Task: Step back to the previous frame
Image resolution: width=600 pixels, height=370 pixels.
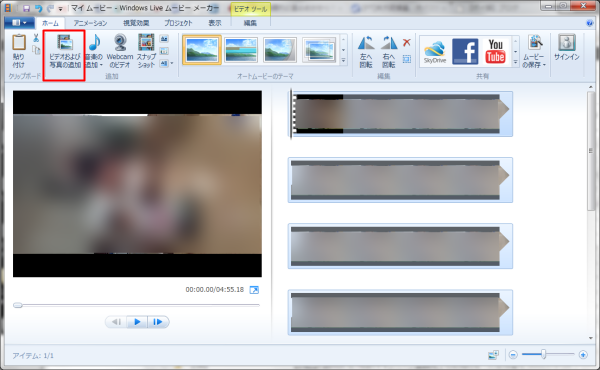Action: [x=116, y=322]
